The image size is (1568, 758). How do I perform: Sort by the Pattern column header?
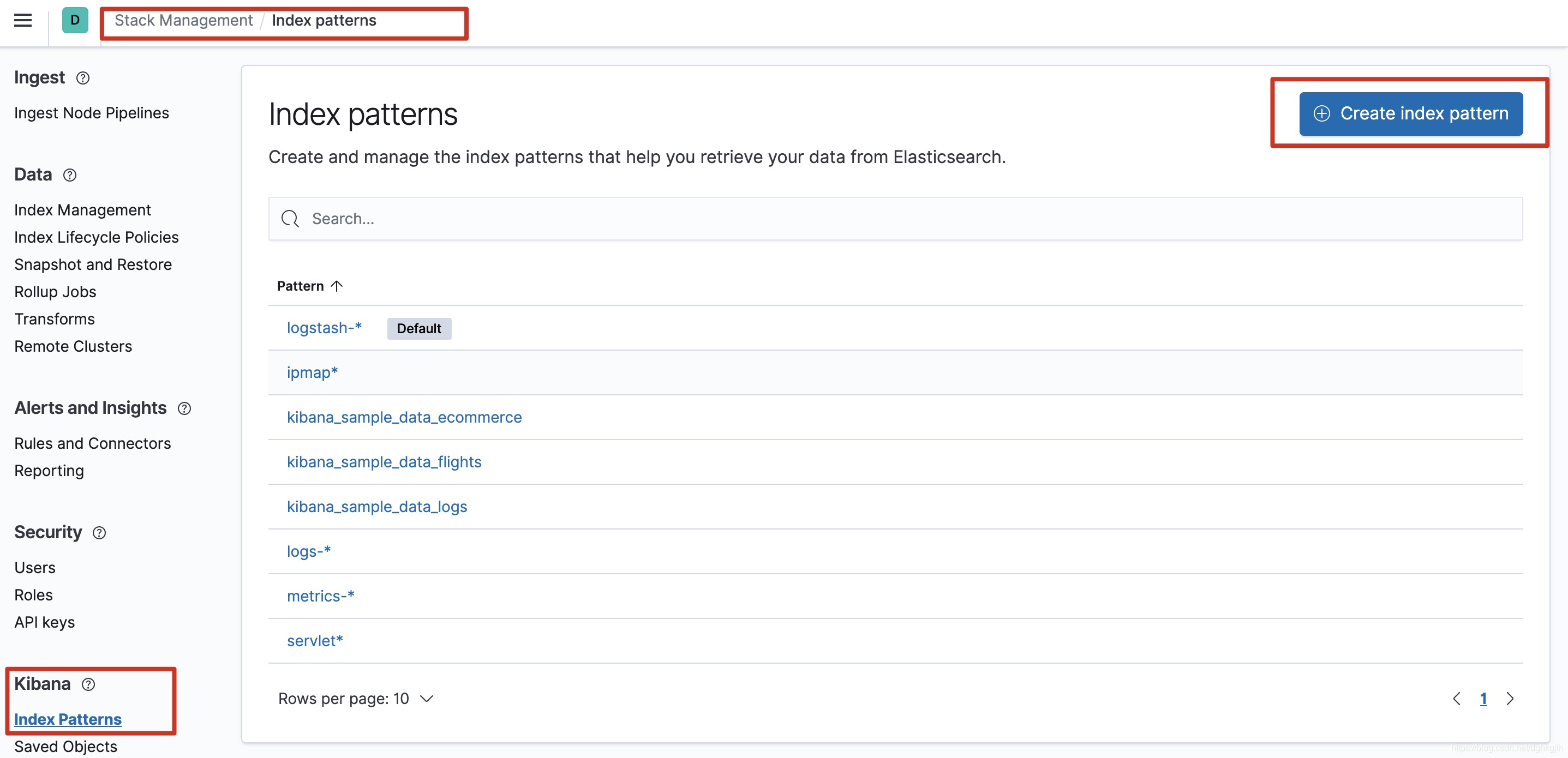tap(310, 286)
